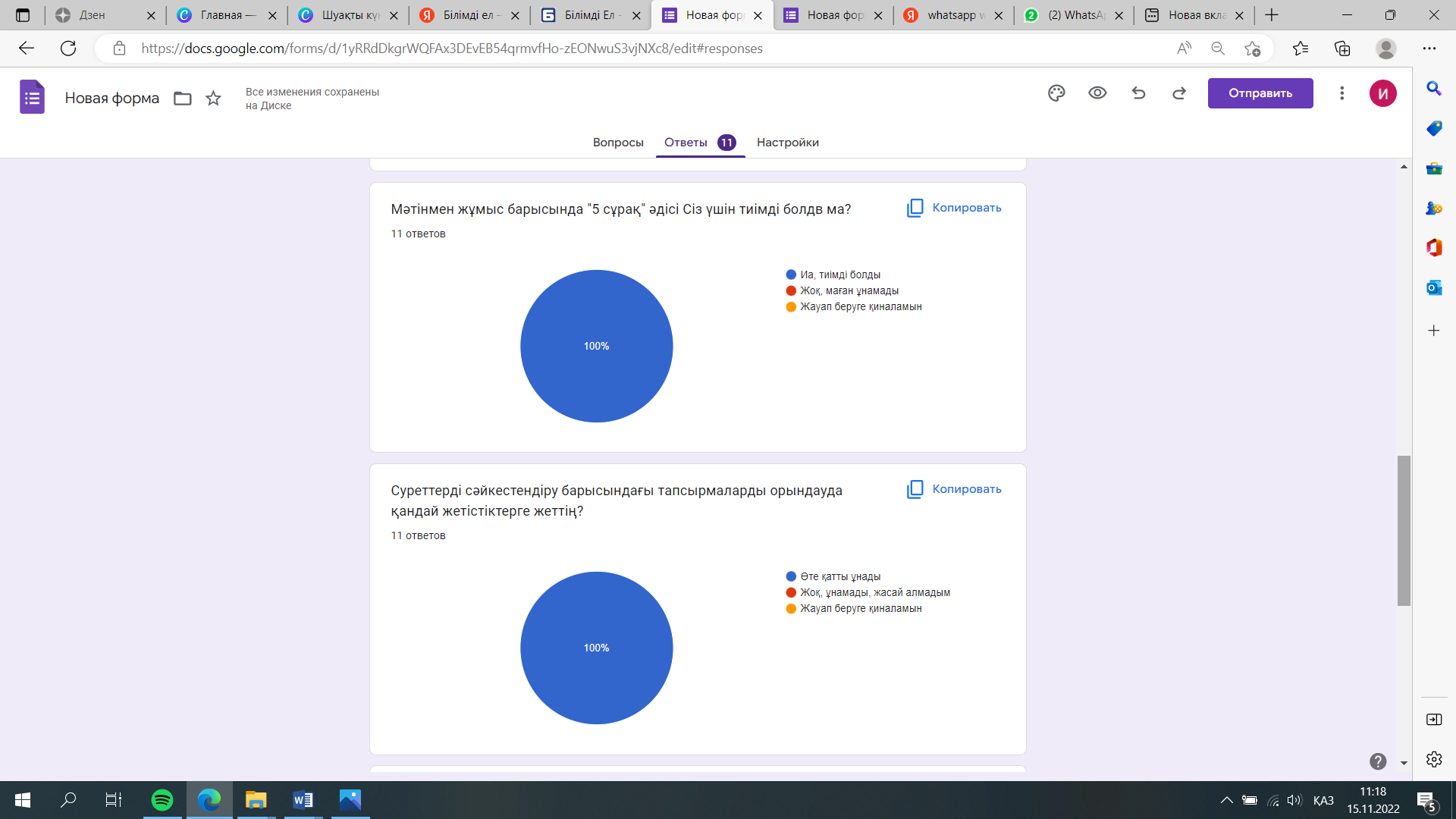Open Spotify from the taskbar
The width and height of the screenshot is (1456, 819).
coord(162,800)
